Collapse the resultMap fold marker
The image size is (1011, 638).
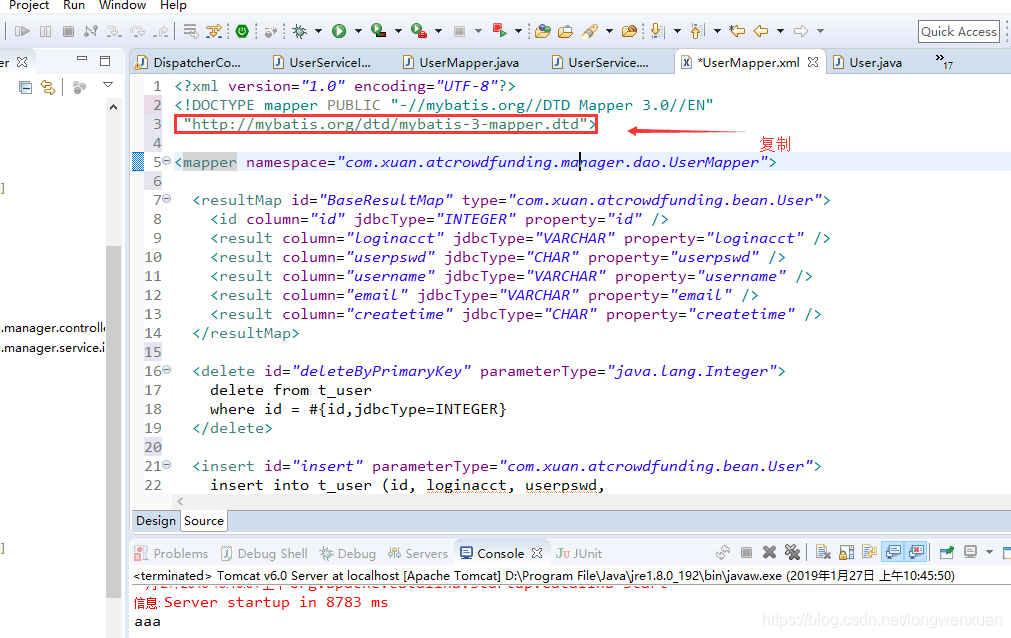[166, 199]
